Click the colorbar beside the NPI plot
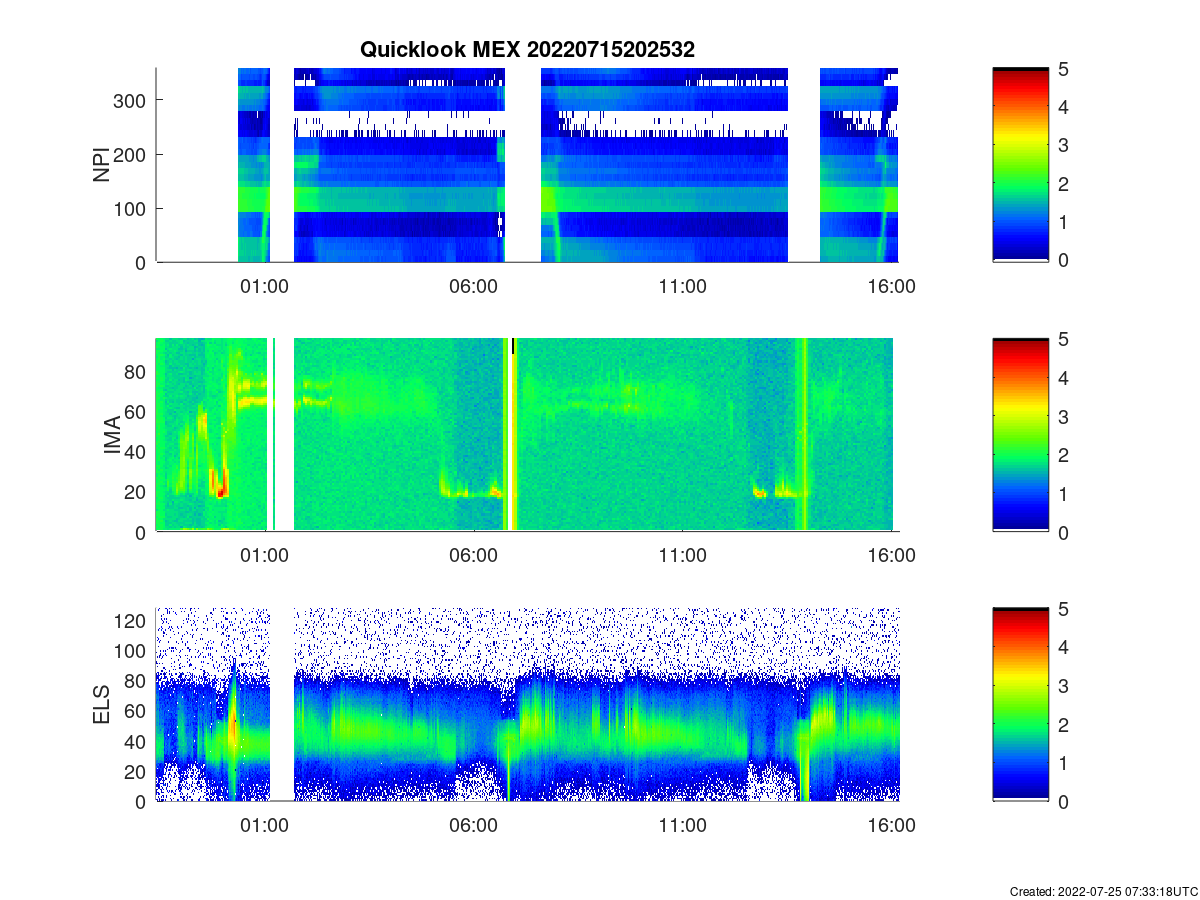This screenshot has width=1200, height=900. pos(1020,165)
